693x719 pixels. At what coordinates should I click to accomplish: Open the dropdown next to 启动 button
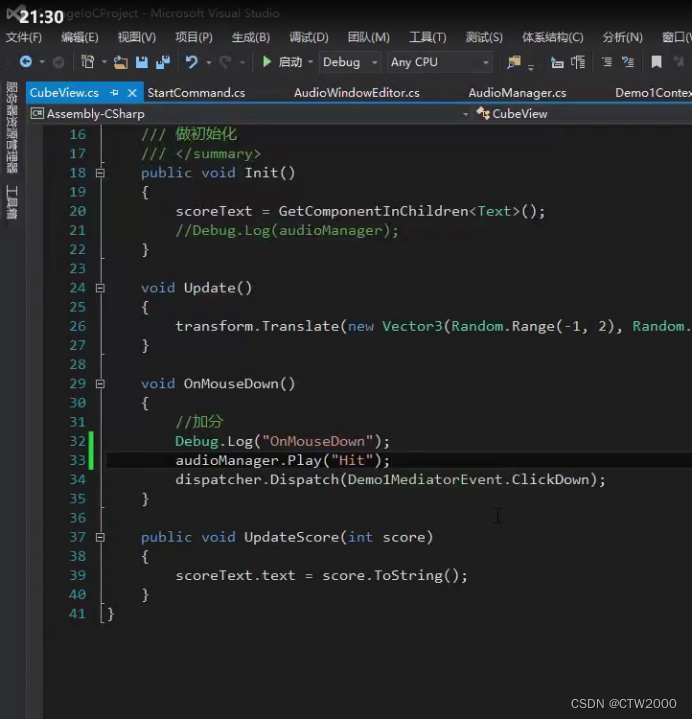point(310,62)
